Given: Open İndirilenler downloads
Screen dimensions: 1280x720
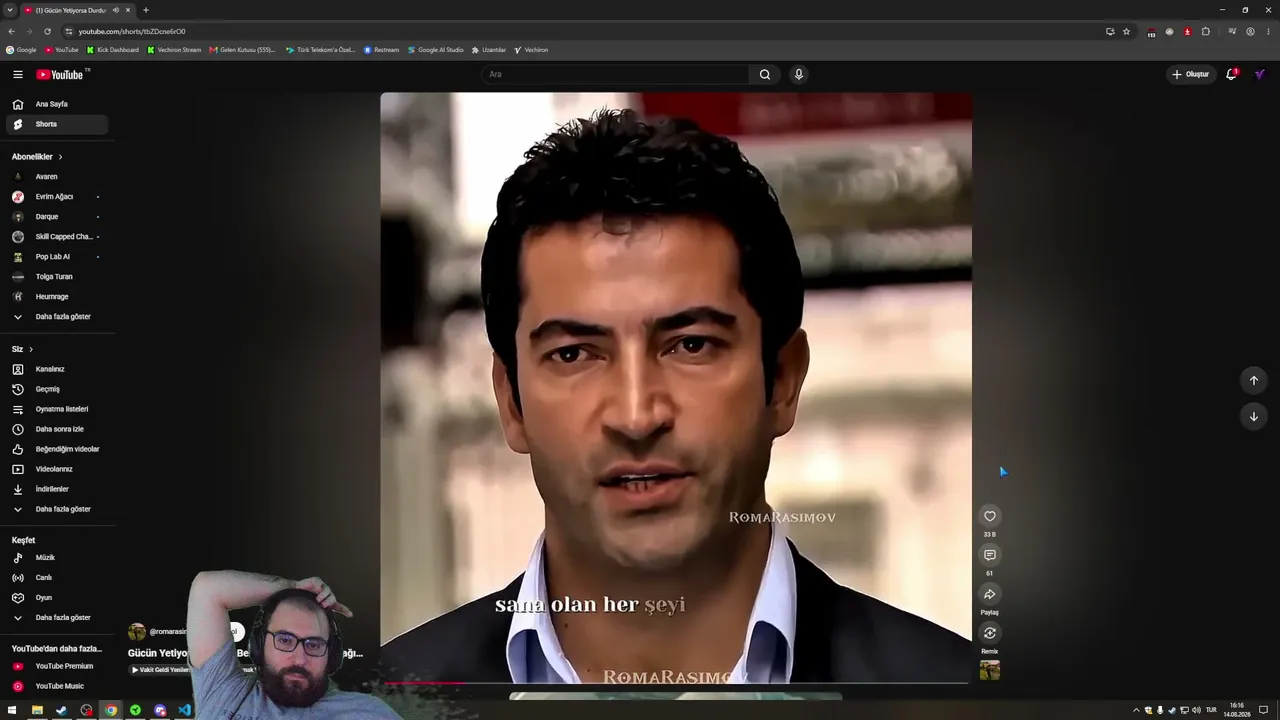Looking at the screenshot, I should click(57, 489).
